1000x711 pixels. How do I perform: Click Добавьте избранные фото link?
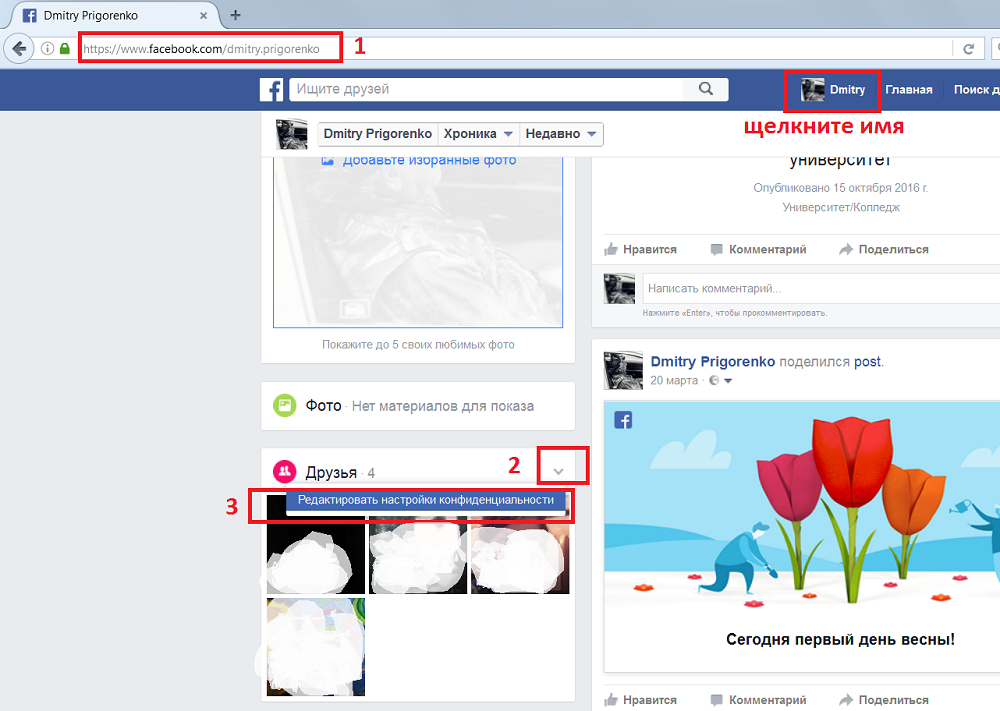tap(429, 160)
